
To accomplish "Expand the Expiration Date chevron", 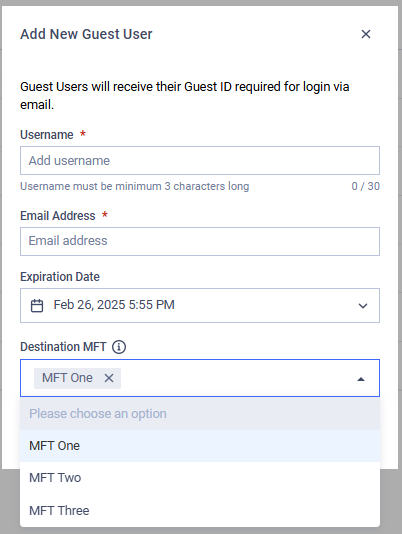I will pyautogui.click(x=363, y=306).
